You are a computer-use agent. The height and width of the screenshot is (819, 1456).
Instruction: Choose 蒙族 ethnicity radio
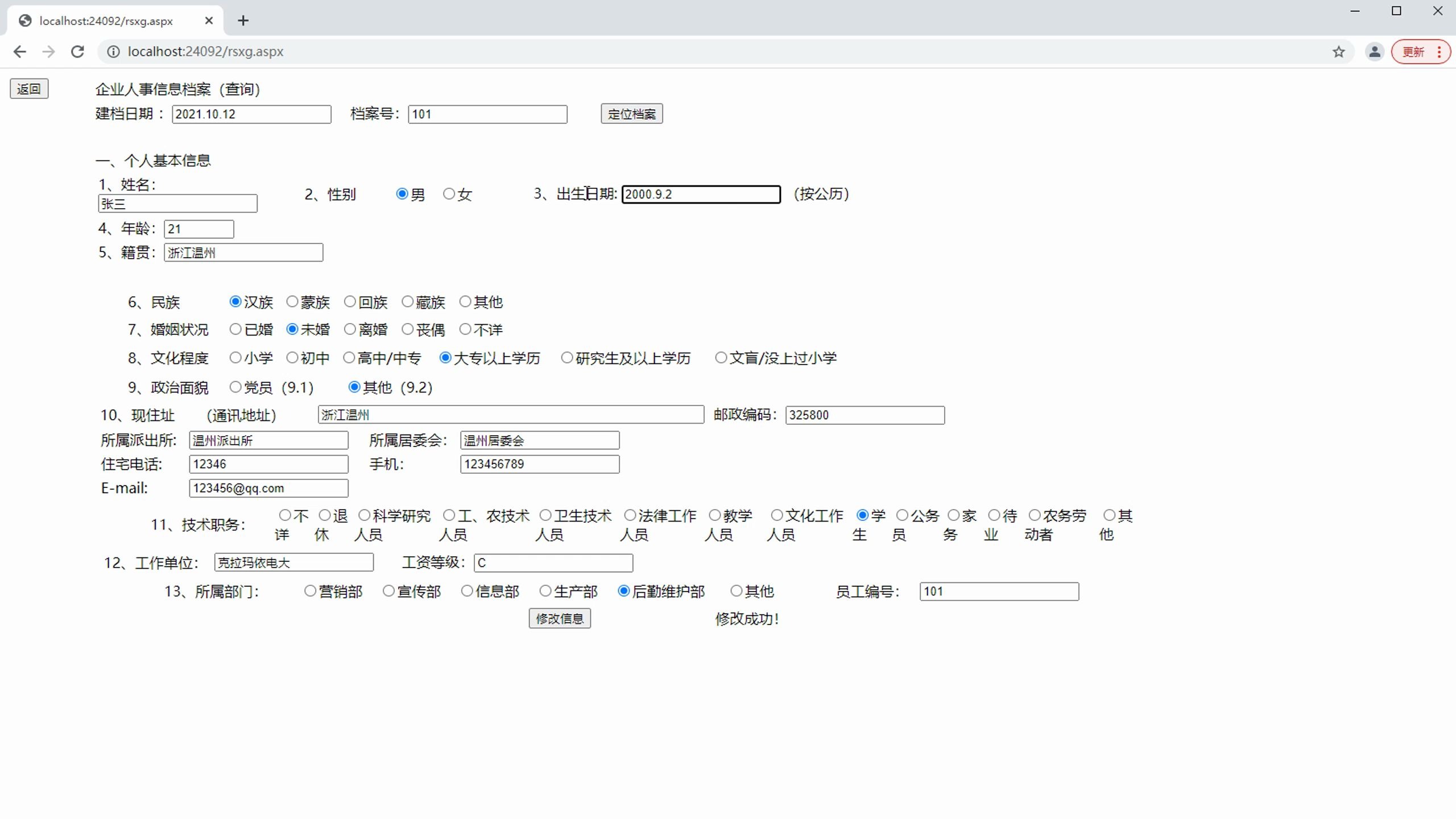(292, 301)
